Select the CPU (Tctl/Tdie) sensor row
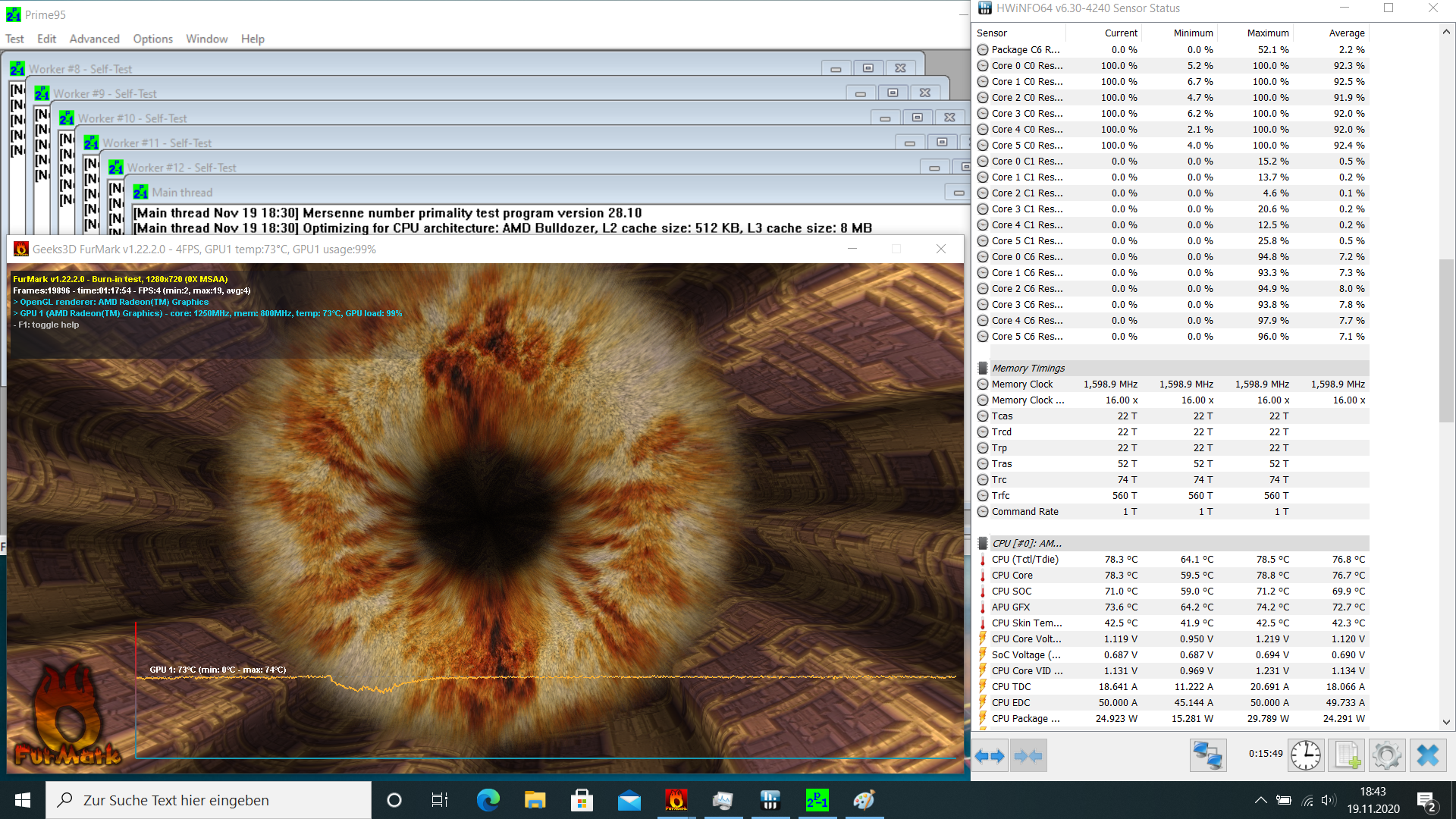The height and width of the screenshot is (819, 1456). (x=1172, y=559)
